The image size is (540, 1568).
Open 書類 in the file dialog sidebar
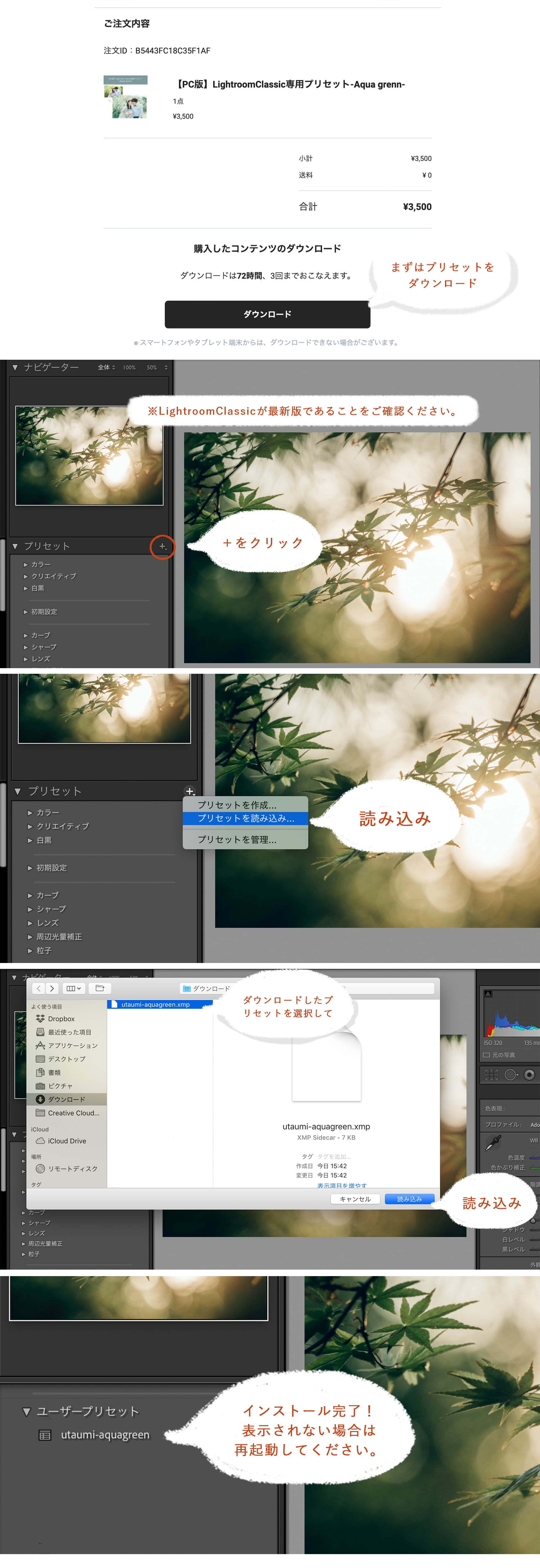pos(67,1072)
